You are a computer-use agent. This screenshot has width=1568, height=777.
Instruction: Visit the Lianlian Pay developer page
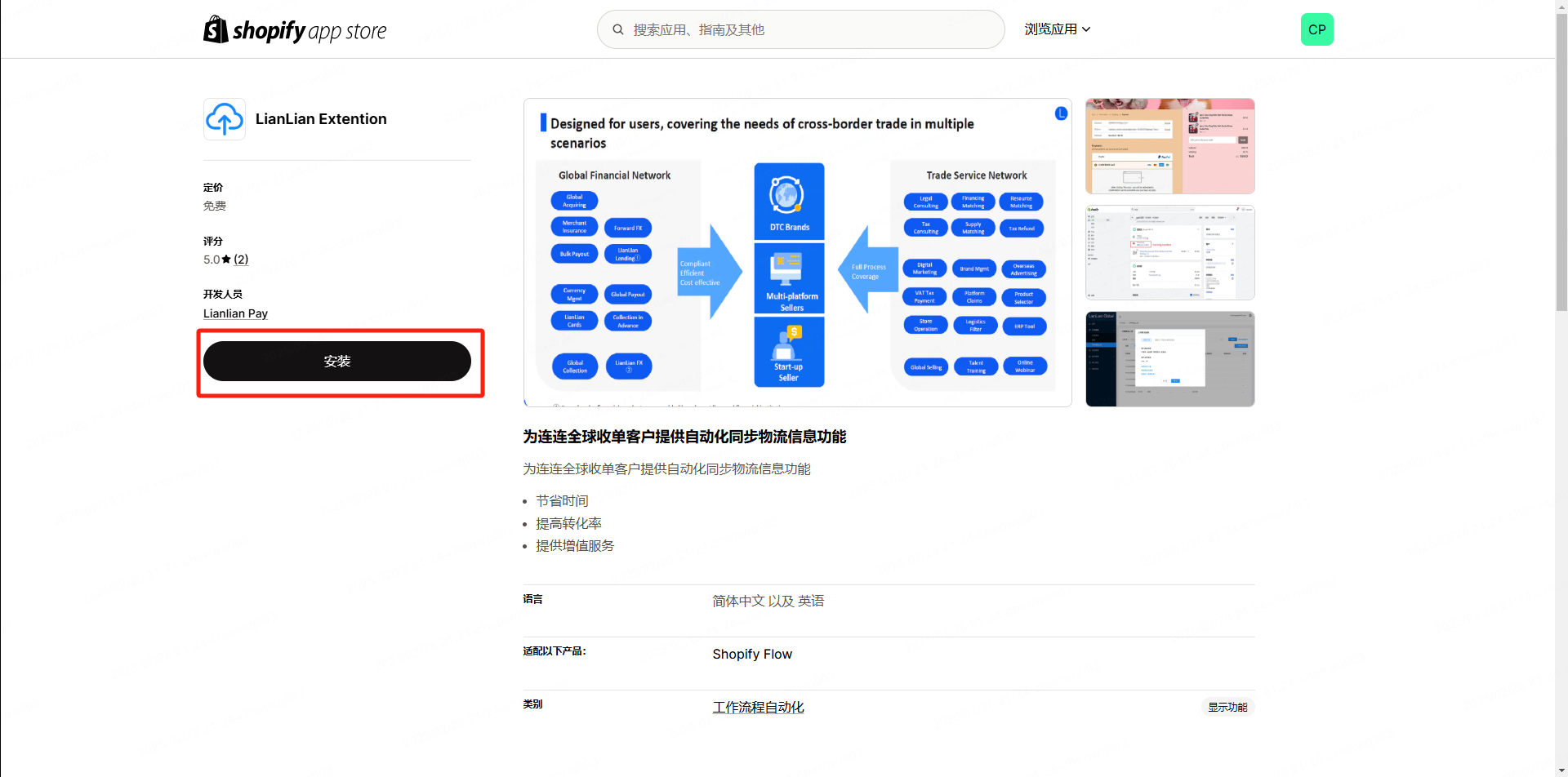pyautogui.click(x=235, y=313)
